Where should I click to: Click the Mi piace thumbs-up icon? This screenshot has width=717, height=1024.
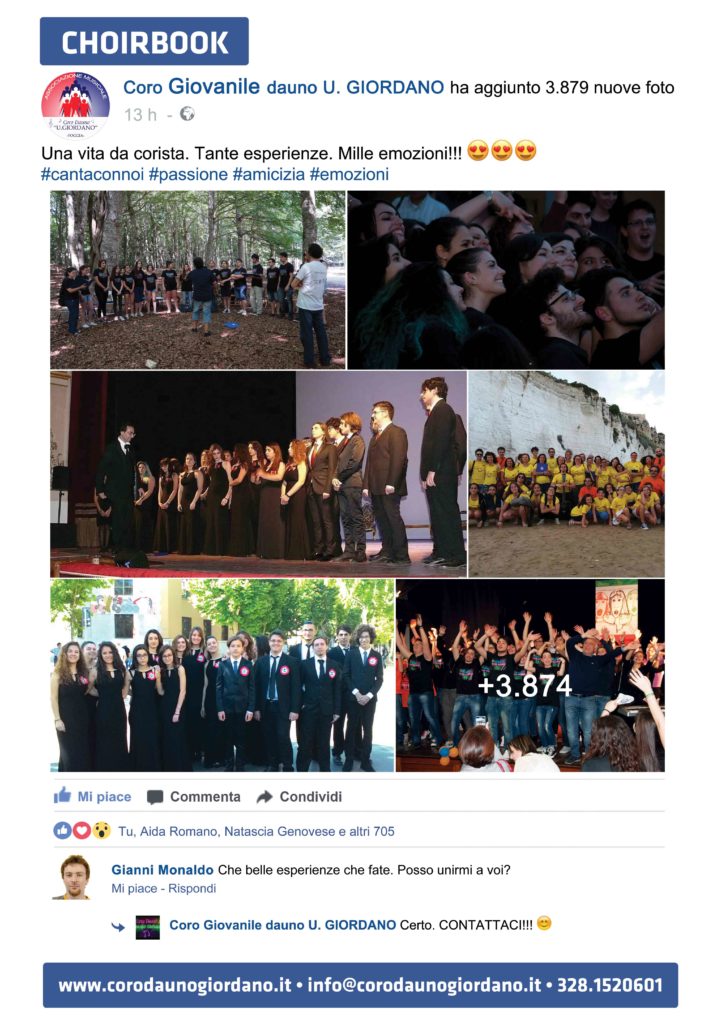tap(62, 795)
